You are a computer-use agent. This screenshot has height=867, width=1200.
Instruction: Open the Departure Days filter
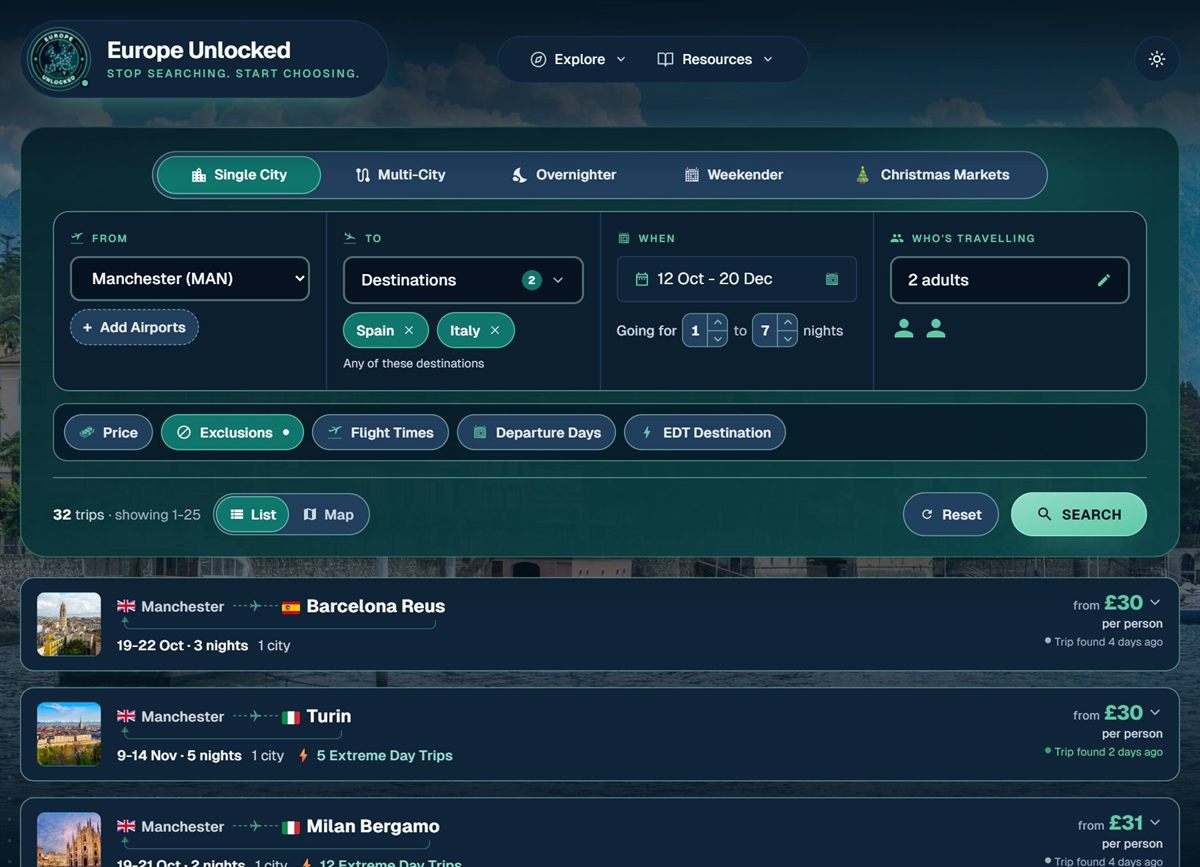click(x=536, y=433)
